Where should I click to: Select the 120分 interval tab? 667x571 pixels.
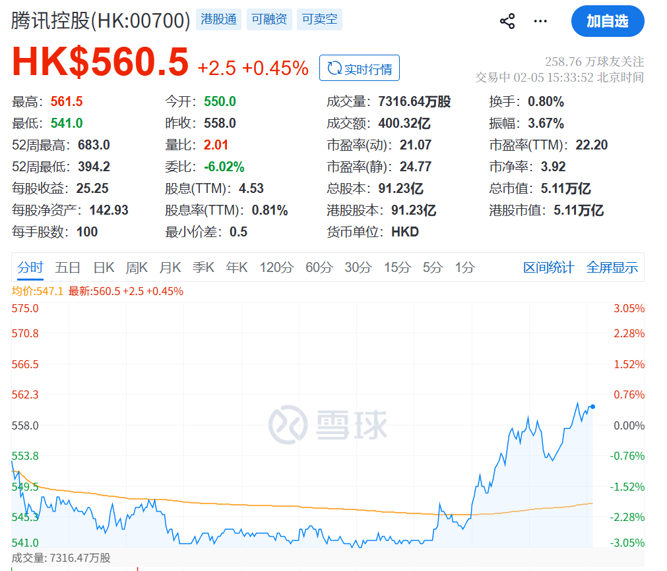pyautogui.click(x=275, y=267)
